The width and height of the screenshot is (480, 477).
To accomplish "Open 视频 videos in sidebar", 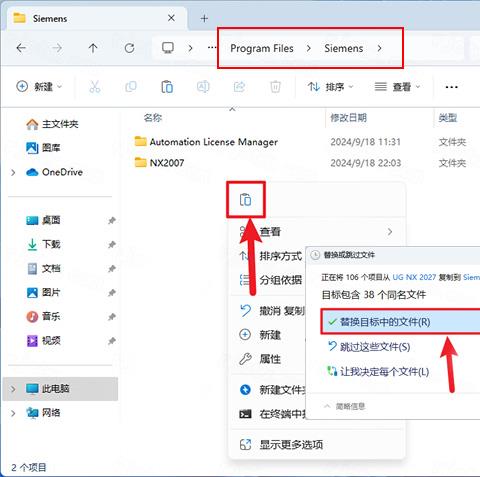I will 43,340.
